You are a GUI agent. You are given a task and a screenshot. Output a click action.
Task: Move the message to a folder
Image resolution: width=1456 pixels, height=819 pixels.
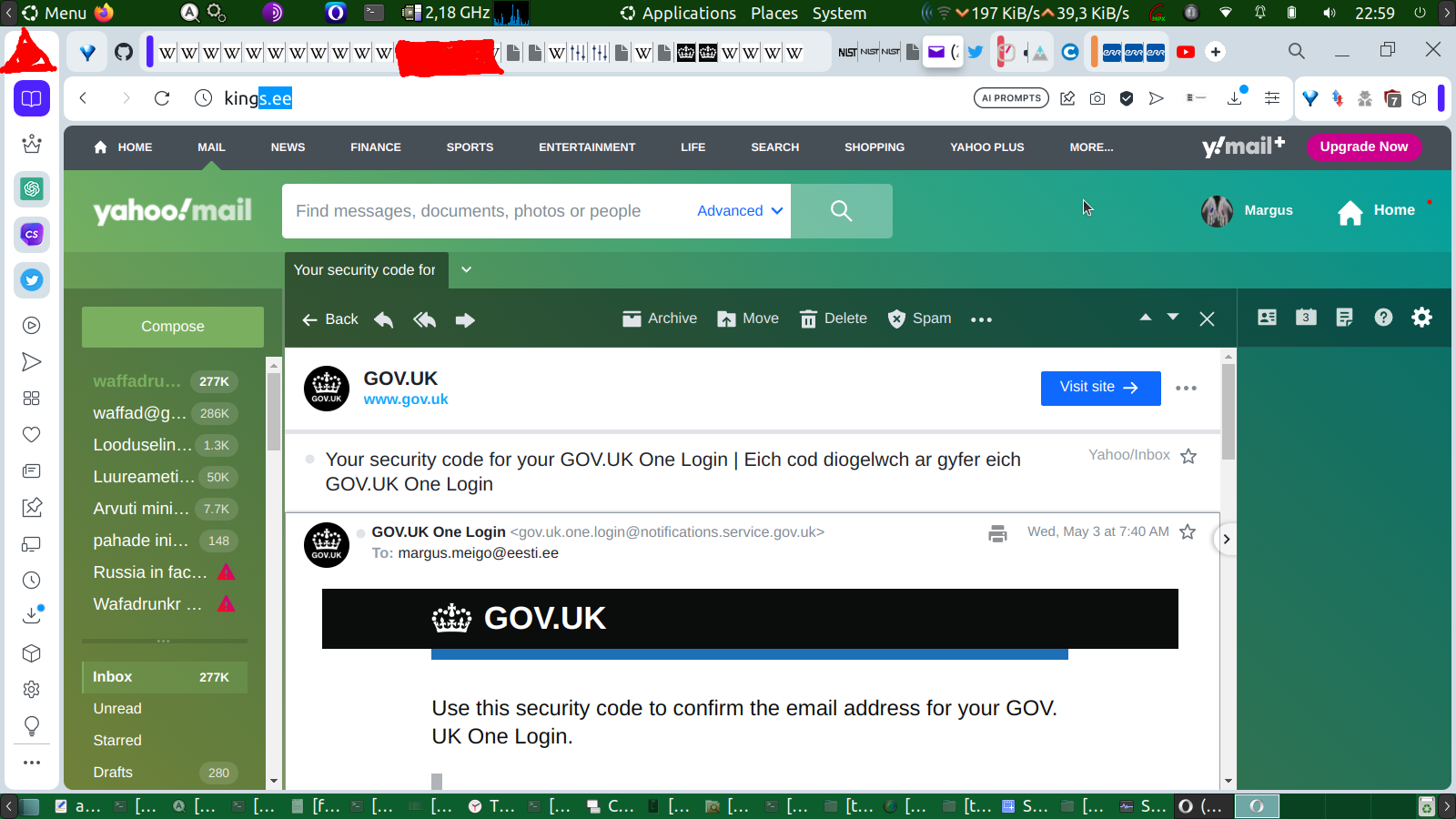click(x=748, y=318)
